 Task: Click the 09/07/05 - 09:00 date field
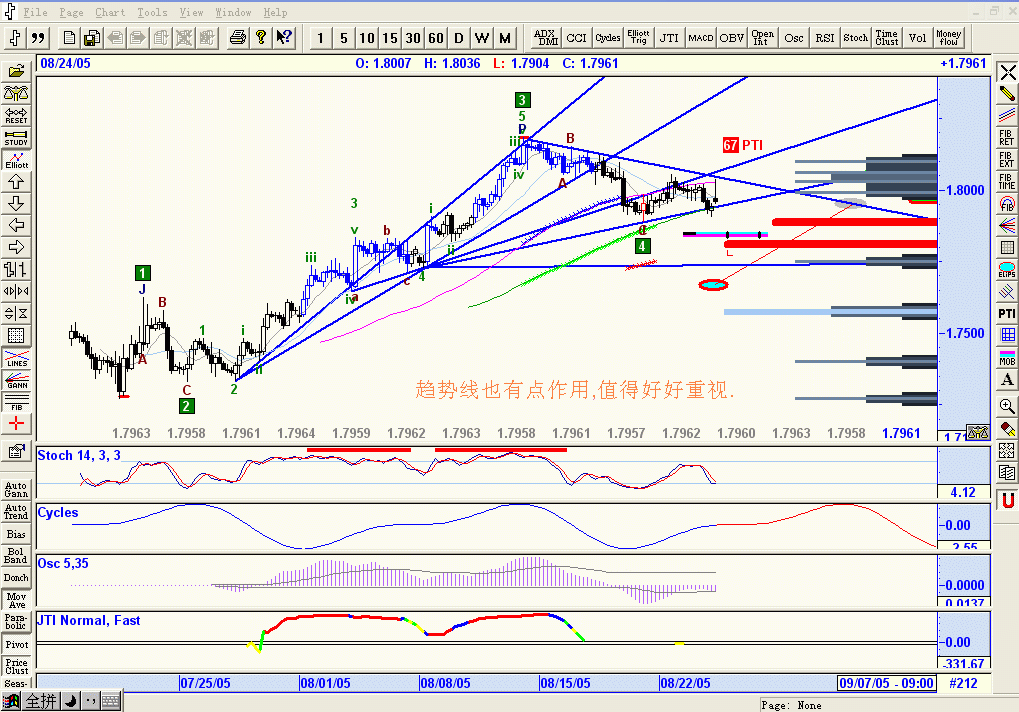[x=886, y=683]
